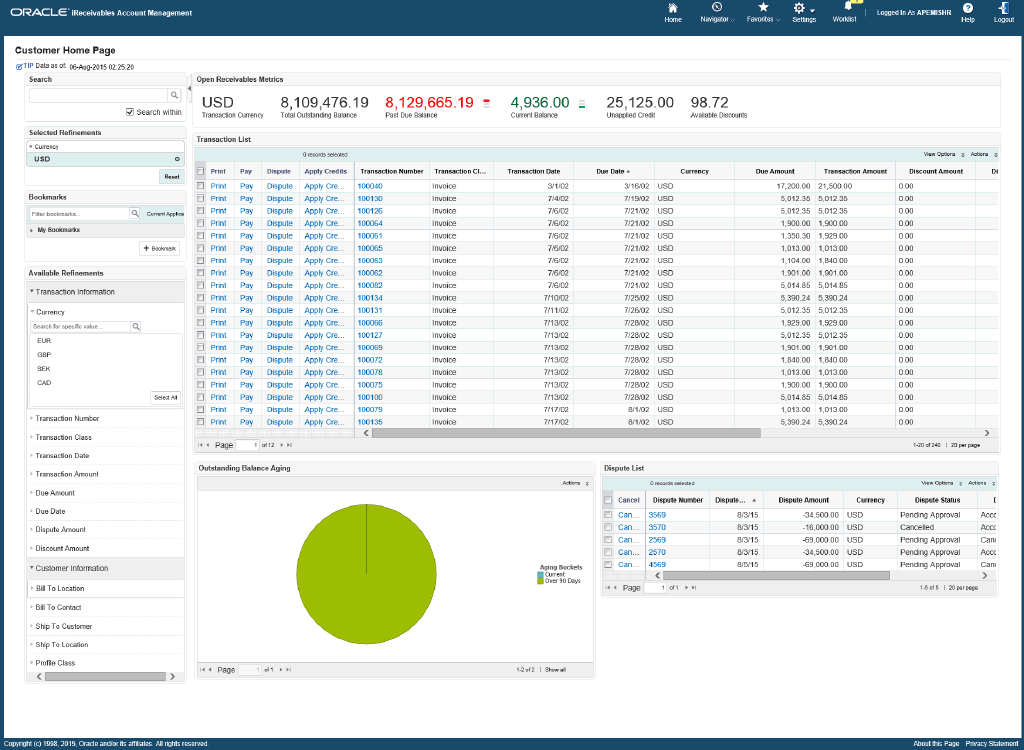1024x750 pixels.
Task: Select checkbox for transaction 100135
Action: coord(200,422)
